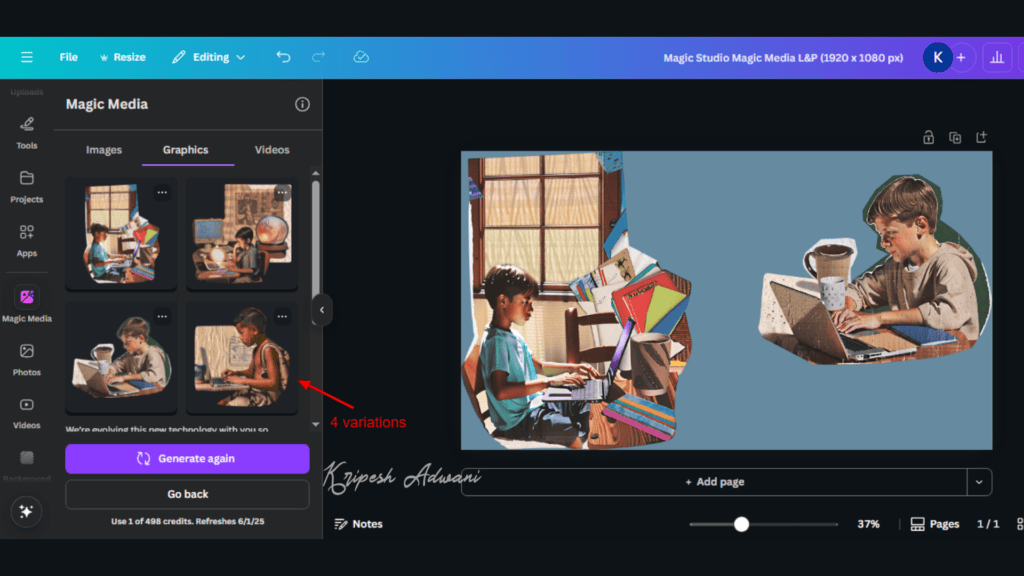The image size is (1024, 576).
Task: Toggle the page lock icon
Action: click(928, 137)
